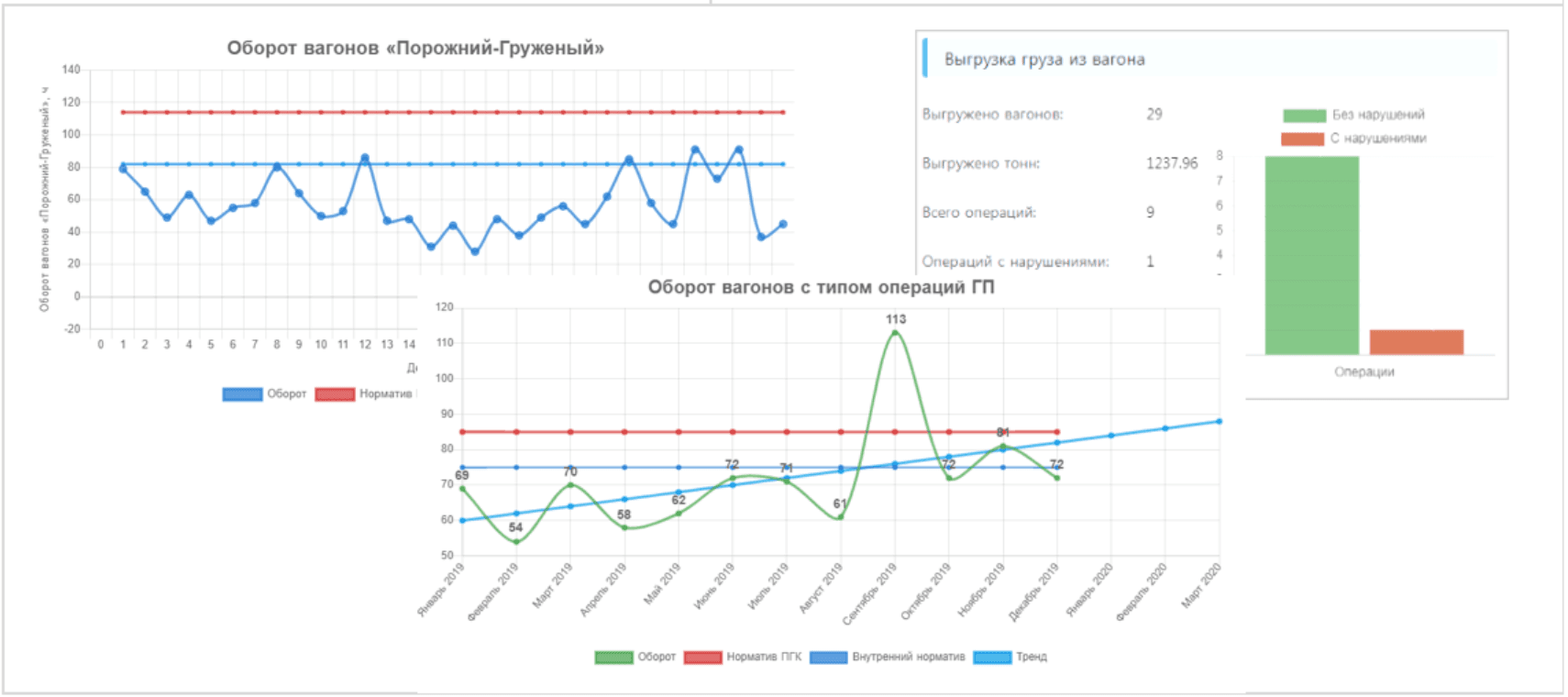Viewport: 1568px width, 697px height.
Task: Toggle the blue Оборот legend item in the Порожний-Груженый chart
Action: [x=264, y=393]
